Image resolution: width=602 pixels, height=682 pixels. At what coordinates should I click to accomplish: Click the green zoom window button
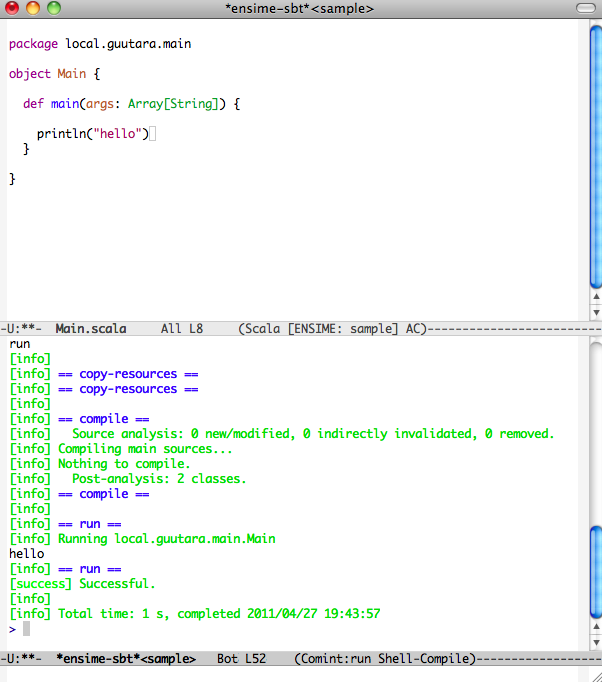[54, 8]
